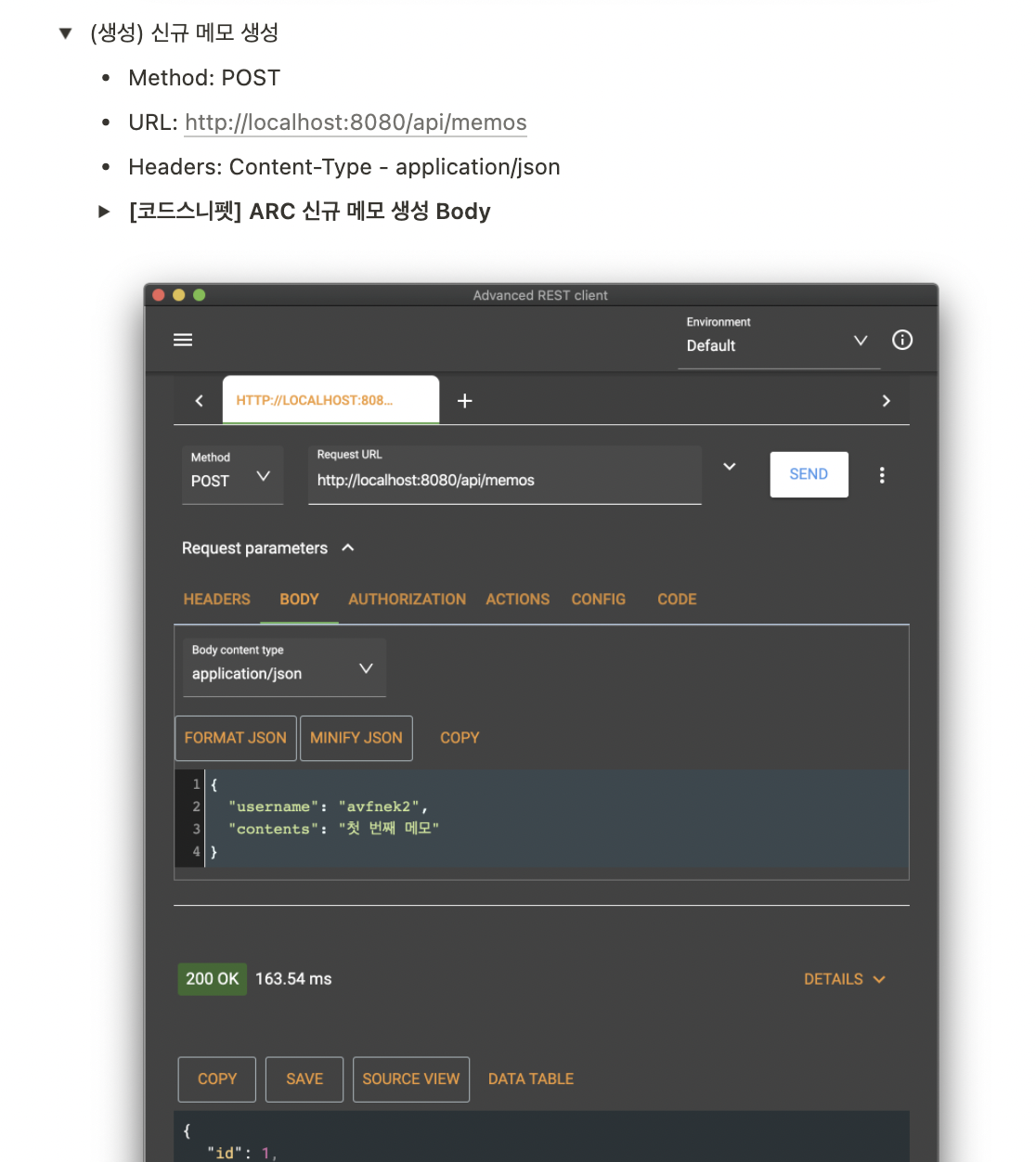This screenshot has width=1036, height=1162.
Task: Expand URL editor chevron beside Request URL
Action: 730,467
